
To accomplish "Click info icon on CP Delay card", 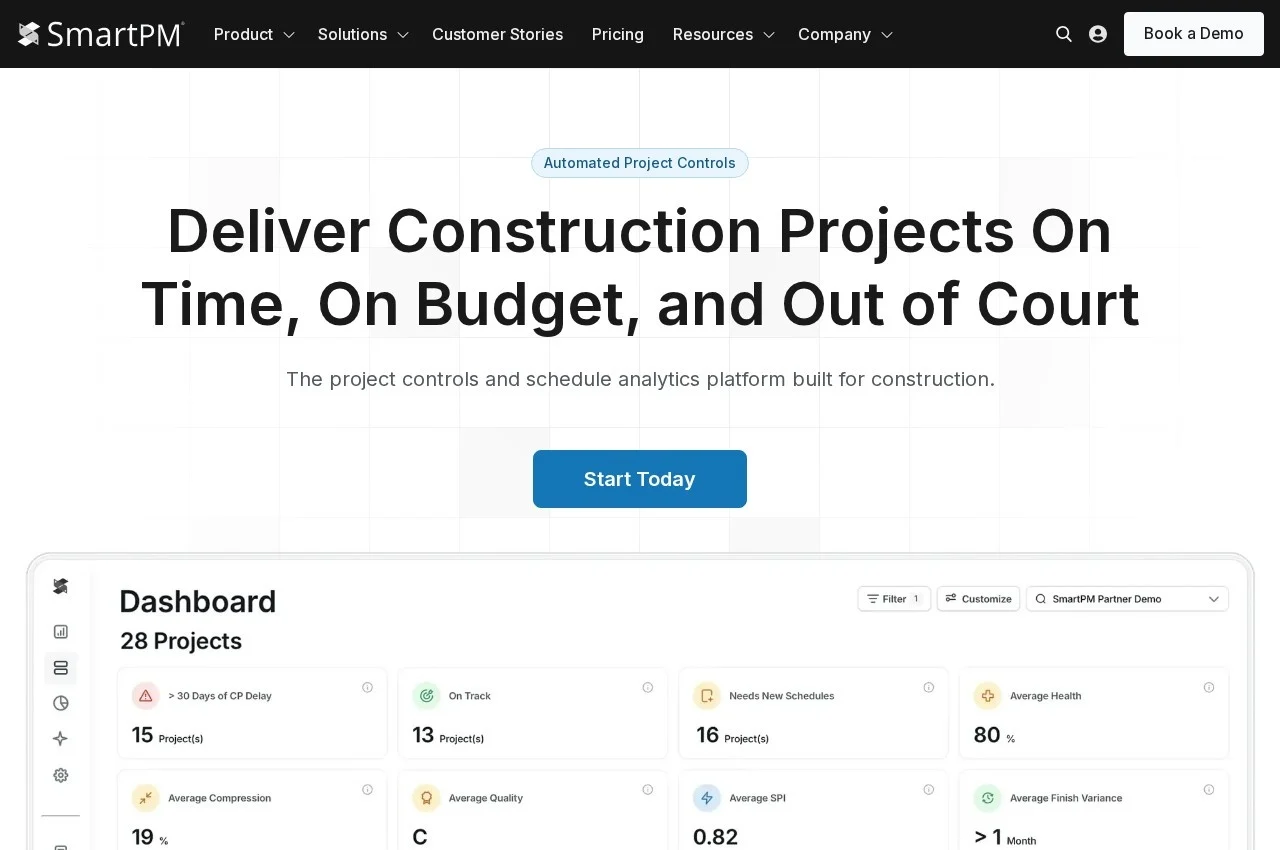I will 367,687.
